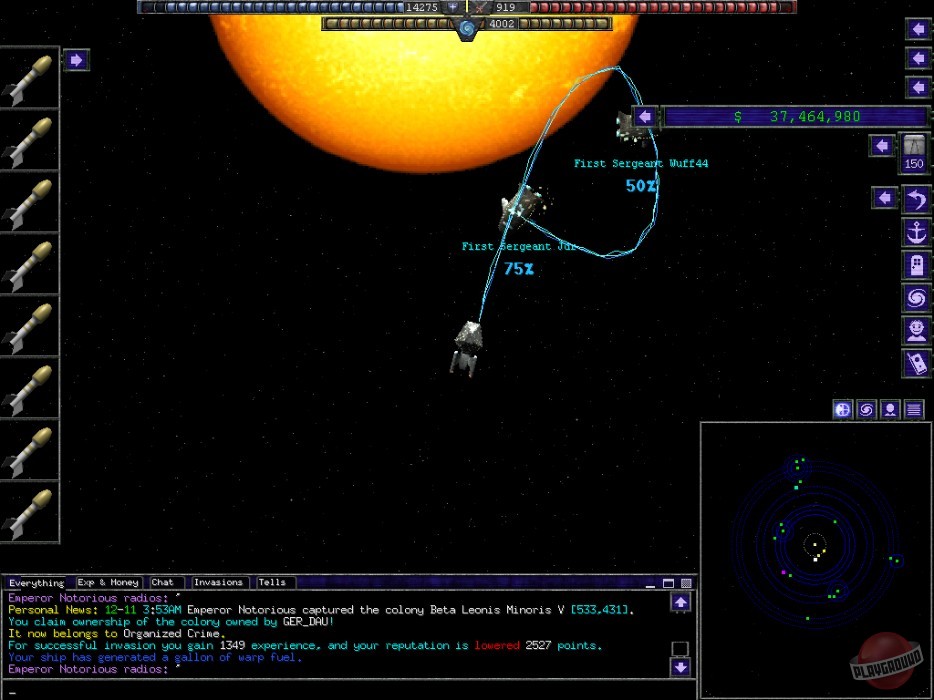Image resolution: width=934 pixels, height=700 pixels.
Task: Select the anchor docking icon
Action: tap(915, 232)
